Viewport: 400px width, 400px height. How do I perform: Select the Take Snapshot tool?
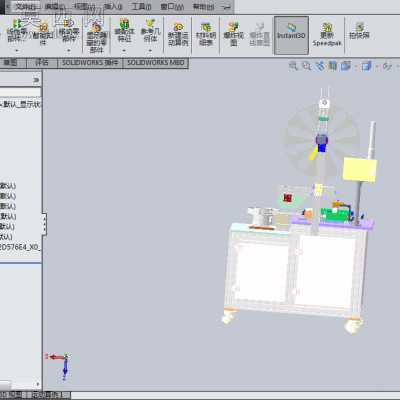[359, 31]
